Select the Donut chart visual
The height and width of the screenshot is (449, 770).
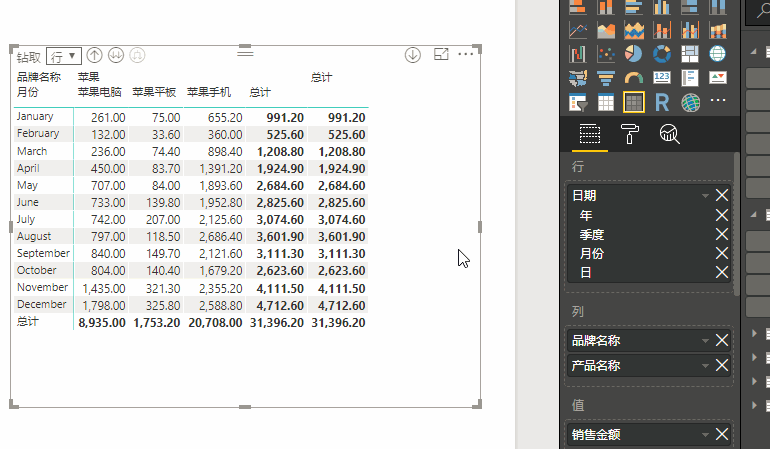pos(662,54)
